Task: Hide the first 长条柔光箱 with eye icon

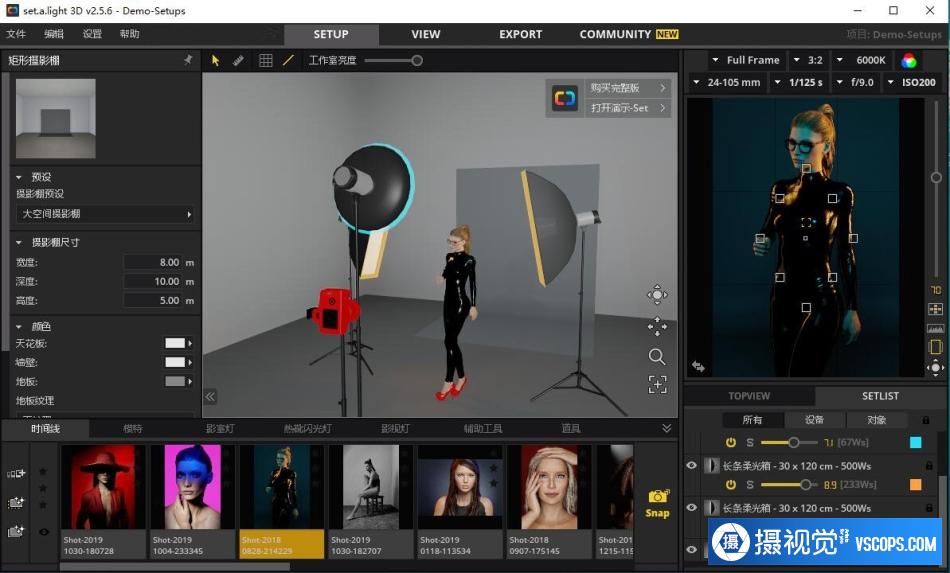Action: coord(691,466)
